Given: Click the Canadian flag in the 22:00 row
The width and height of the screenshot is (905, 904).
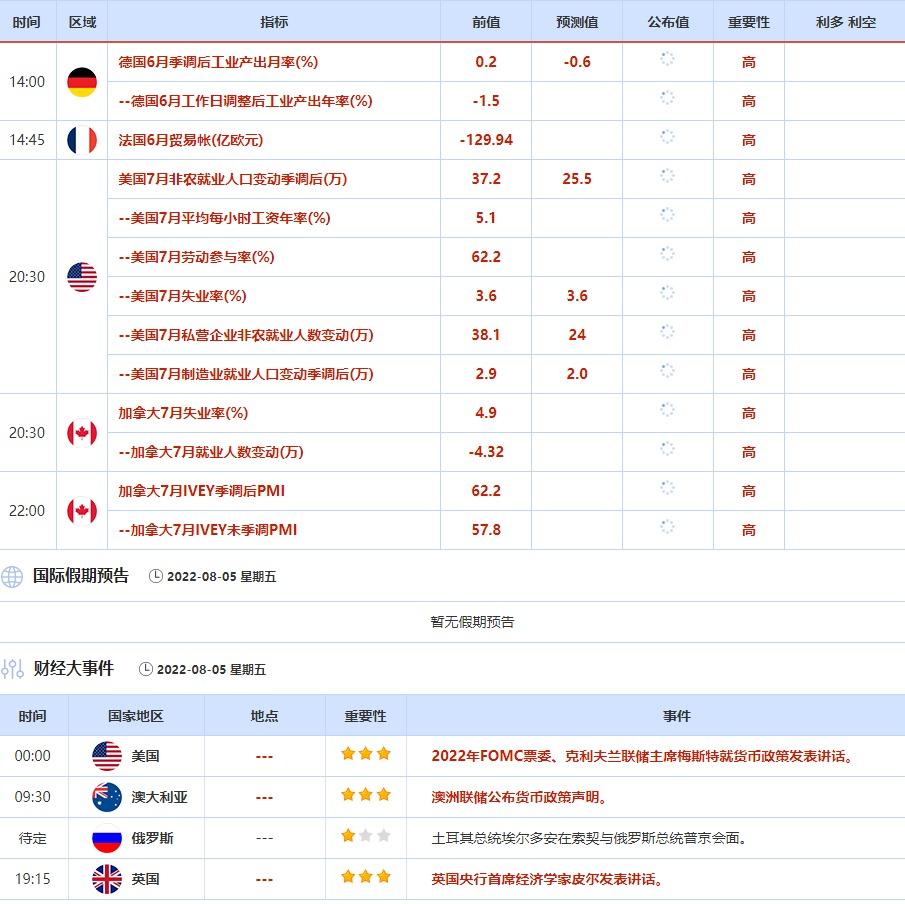Looking at the screenshot, I should click(82, 511).
